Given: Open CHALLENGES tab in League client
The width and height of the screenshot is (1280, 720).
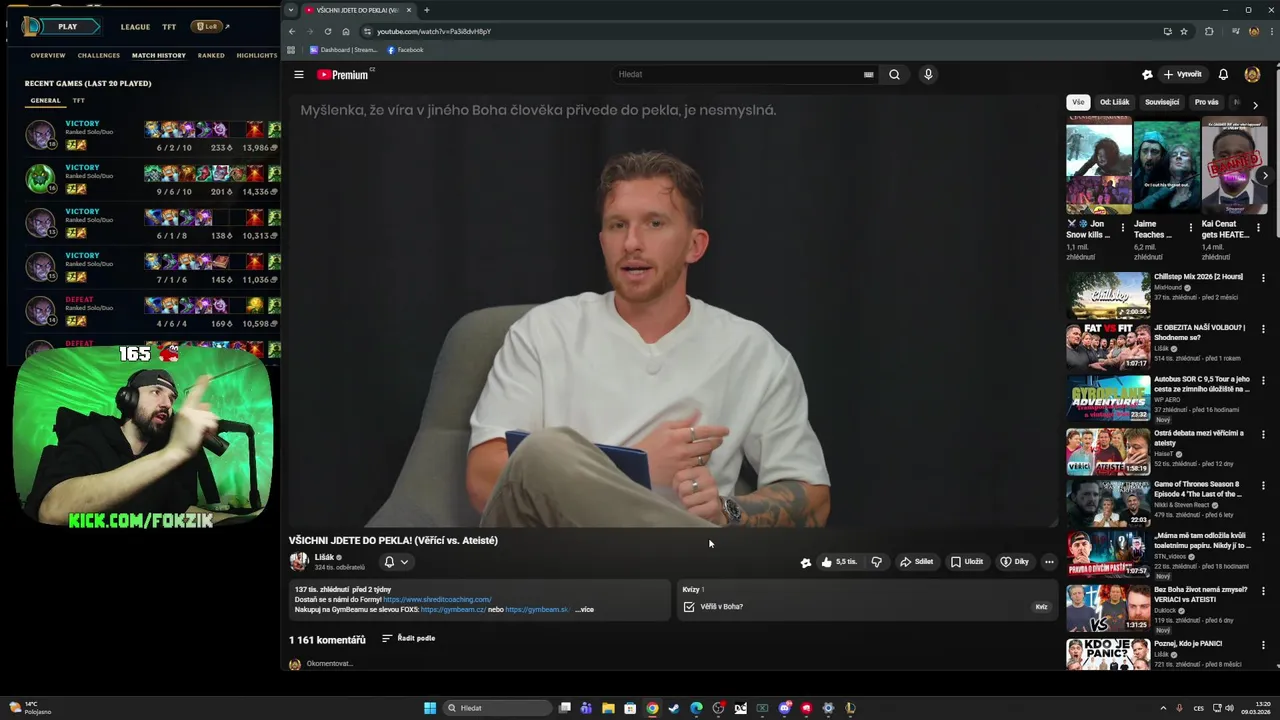Looking at the screenshot, I should [x=99, y=56].
